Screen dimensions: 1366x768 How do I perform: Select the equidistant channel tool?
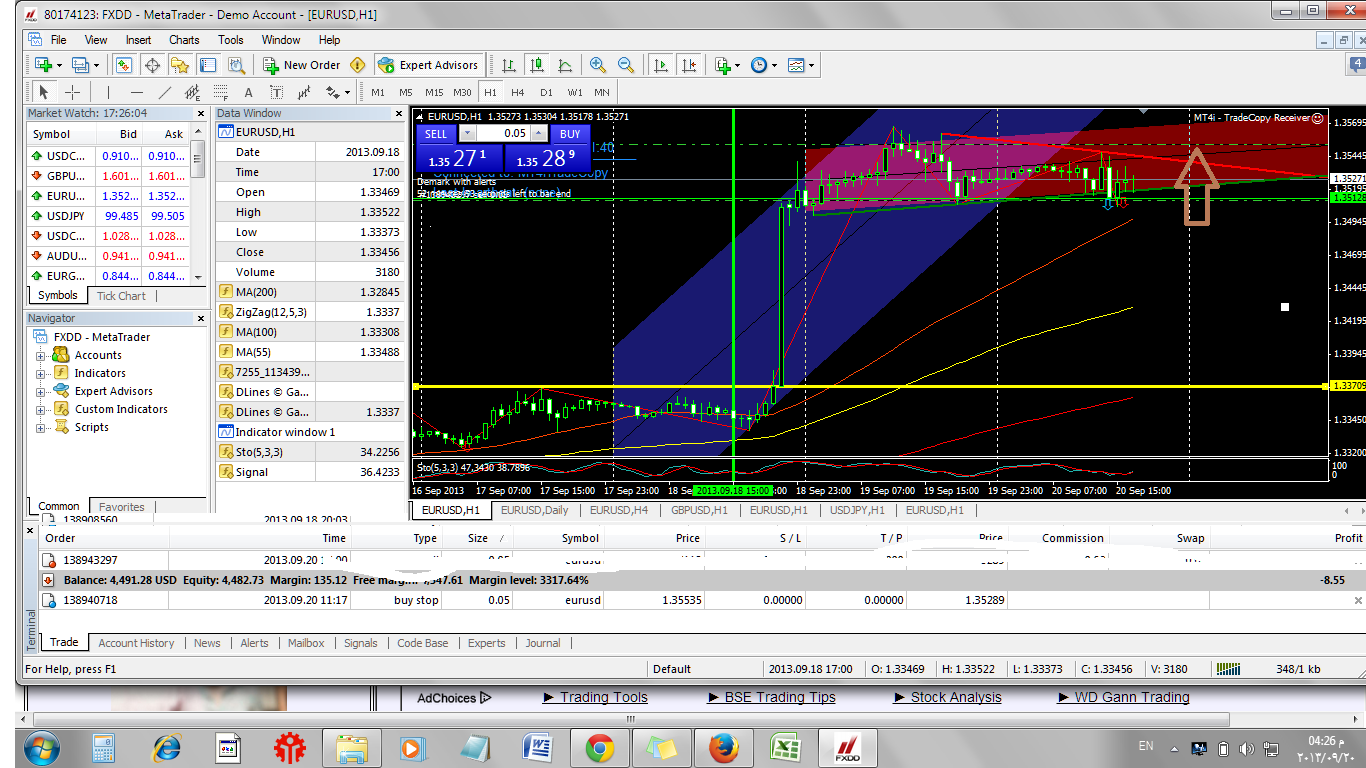[x=193, y=92]
